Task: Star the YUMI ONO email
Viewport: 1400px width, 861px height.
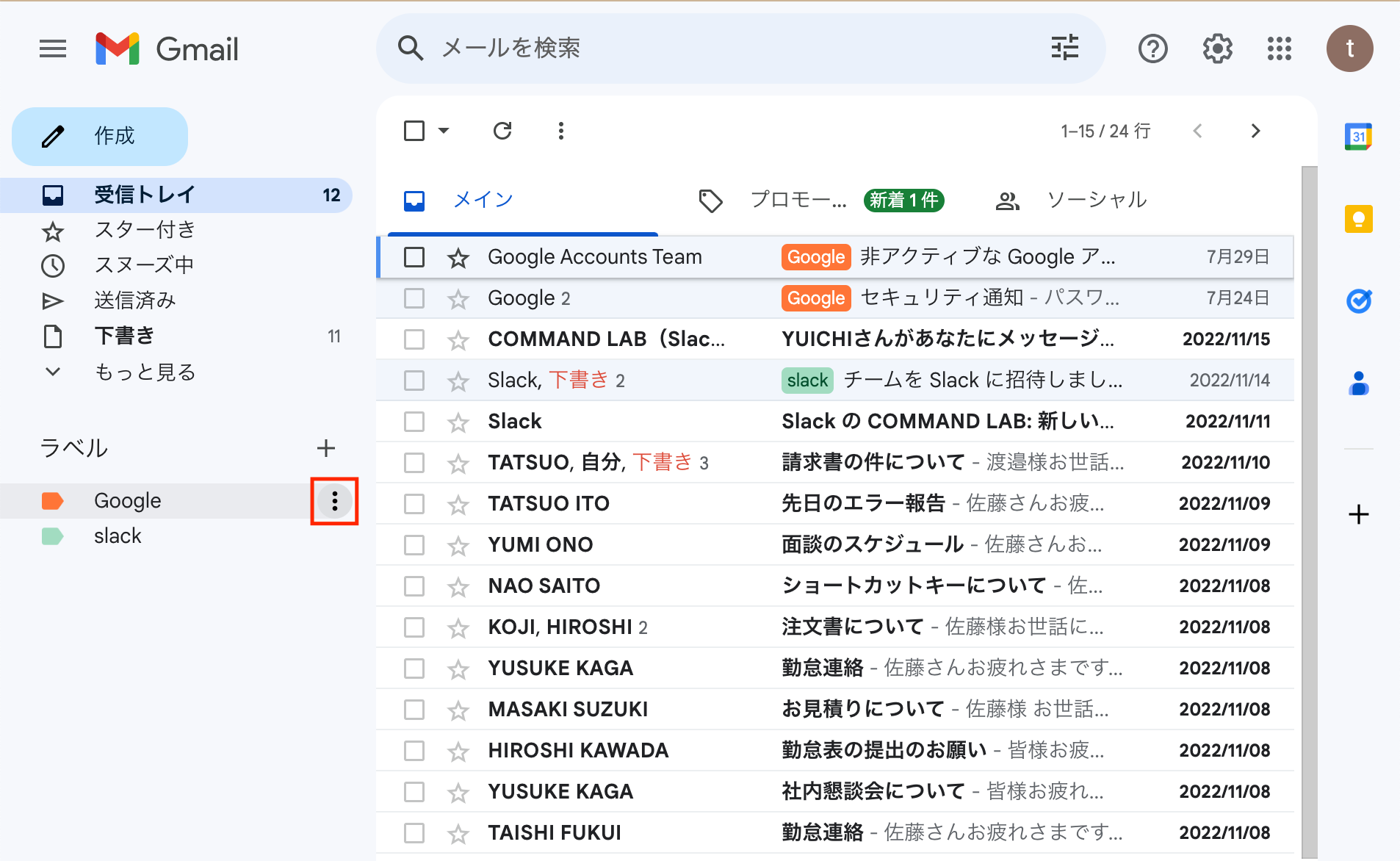Action: click(458, 545)
